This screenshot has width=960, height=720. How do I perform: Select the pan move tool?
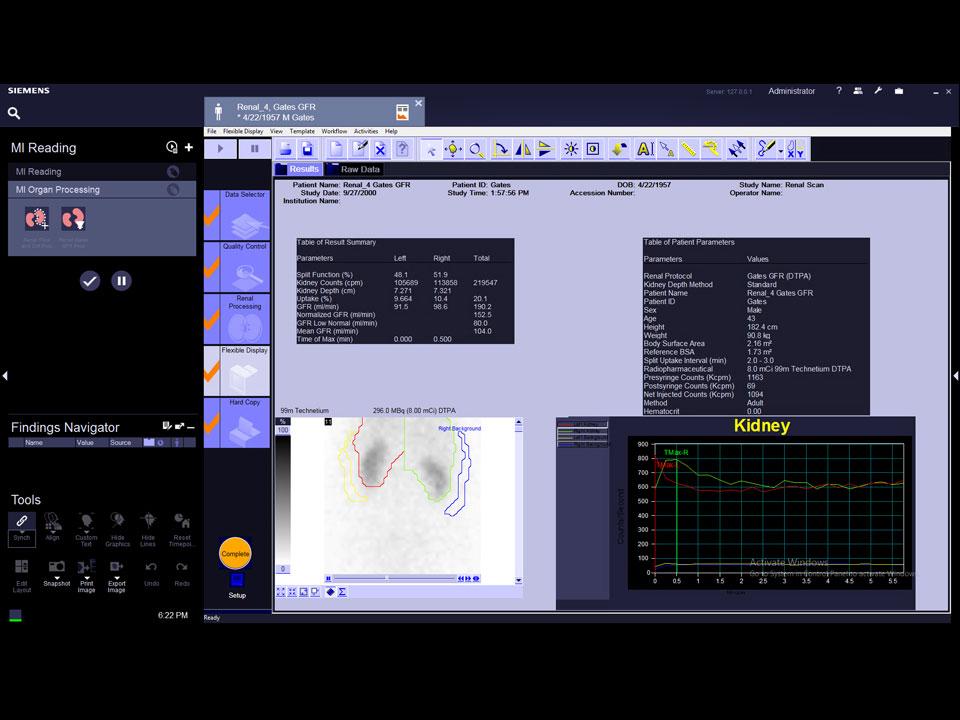[x=453, y=149]
